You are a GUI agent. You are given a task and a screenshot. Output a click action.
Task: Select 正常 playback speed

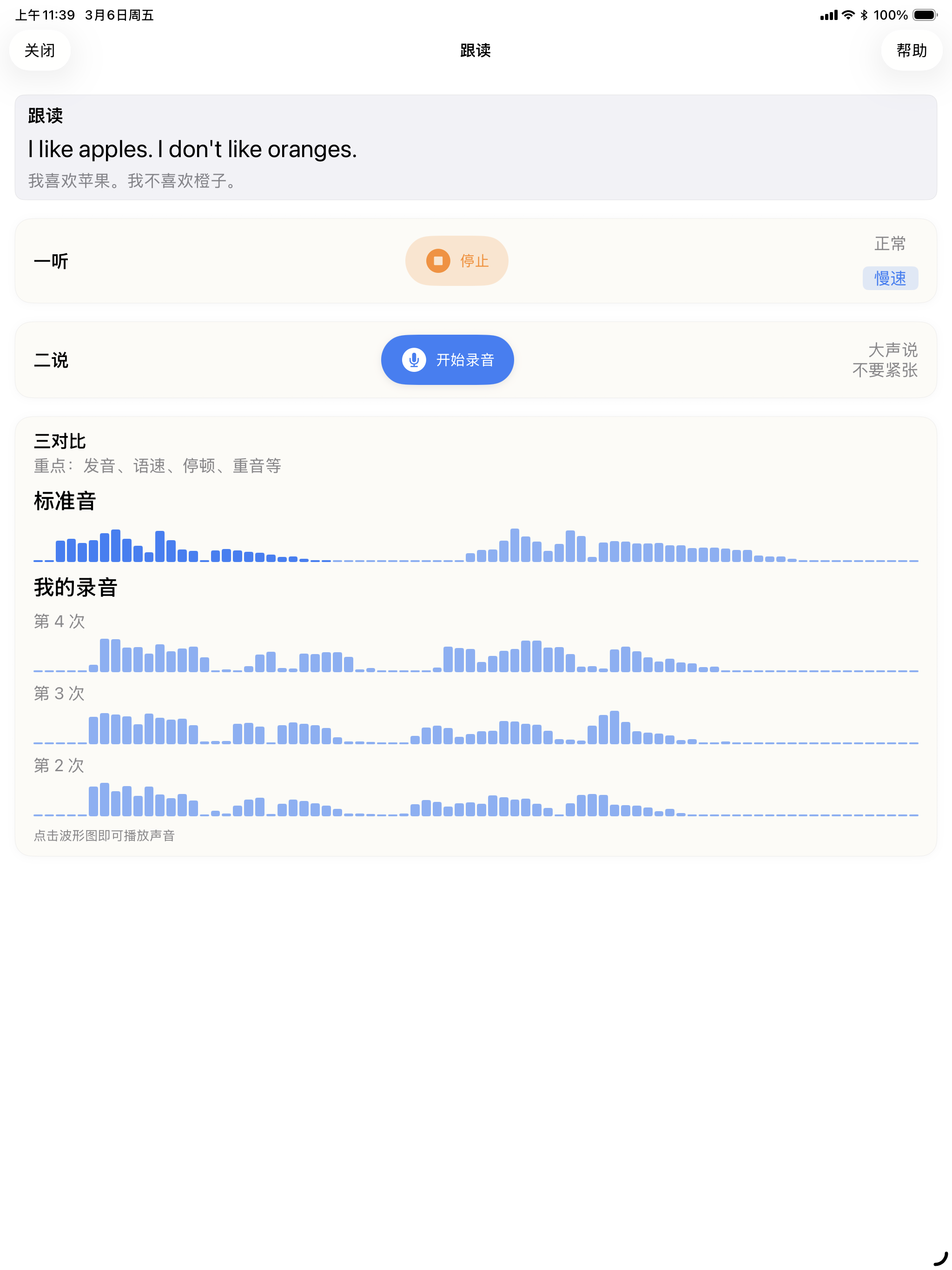click(890, 244)
